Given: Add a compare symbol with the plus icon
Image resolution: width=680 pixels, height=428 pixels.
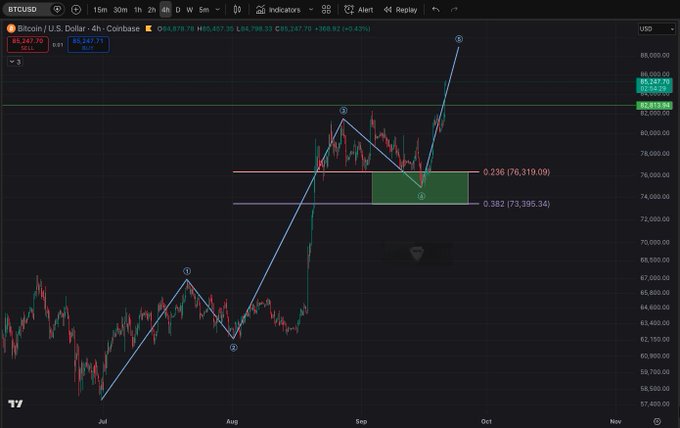Looking at the screenshot, I should 76,10.
